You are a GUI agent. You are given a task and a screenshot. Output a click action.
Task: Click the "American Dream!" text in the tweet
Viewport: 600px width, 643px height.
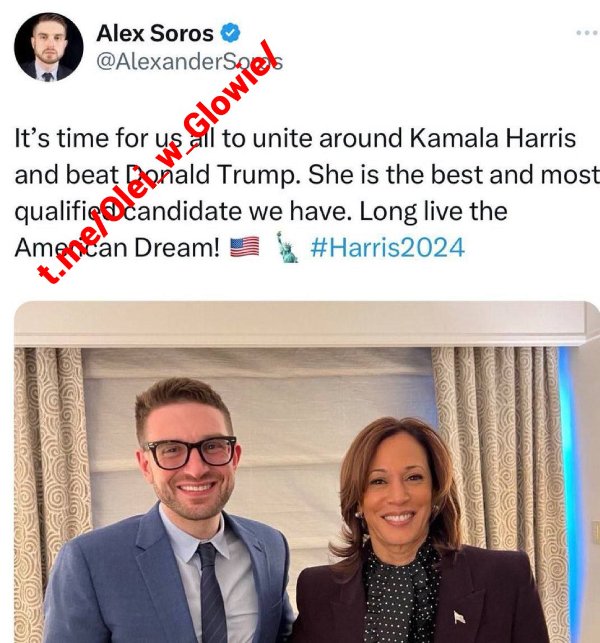[x=117, y=248]
